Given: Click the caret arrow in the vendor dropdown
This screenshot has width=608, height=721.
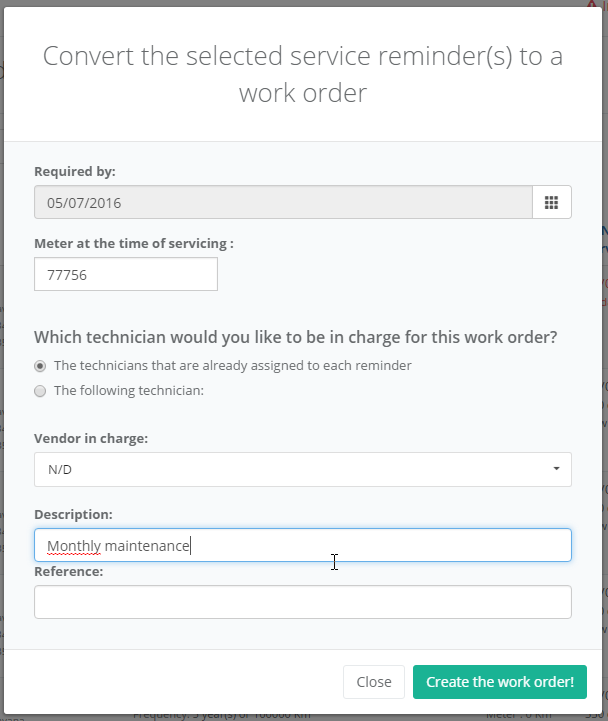Looking at the screenshot, I should coord(556,469).
